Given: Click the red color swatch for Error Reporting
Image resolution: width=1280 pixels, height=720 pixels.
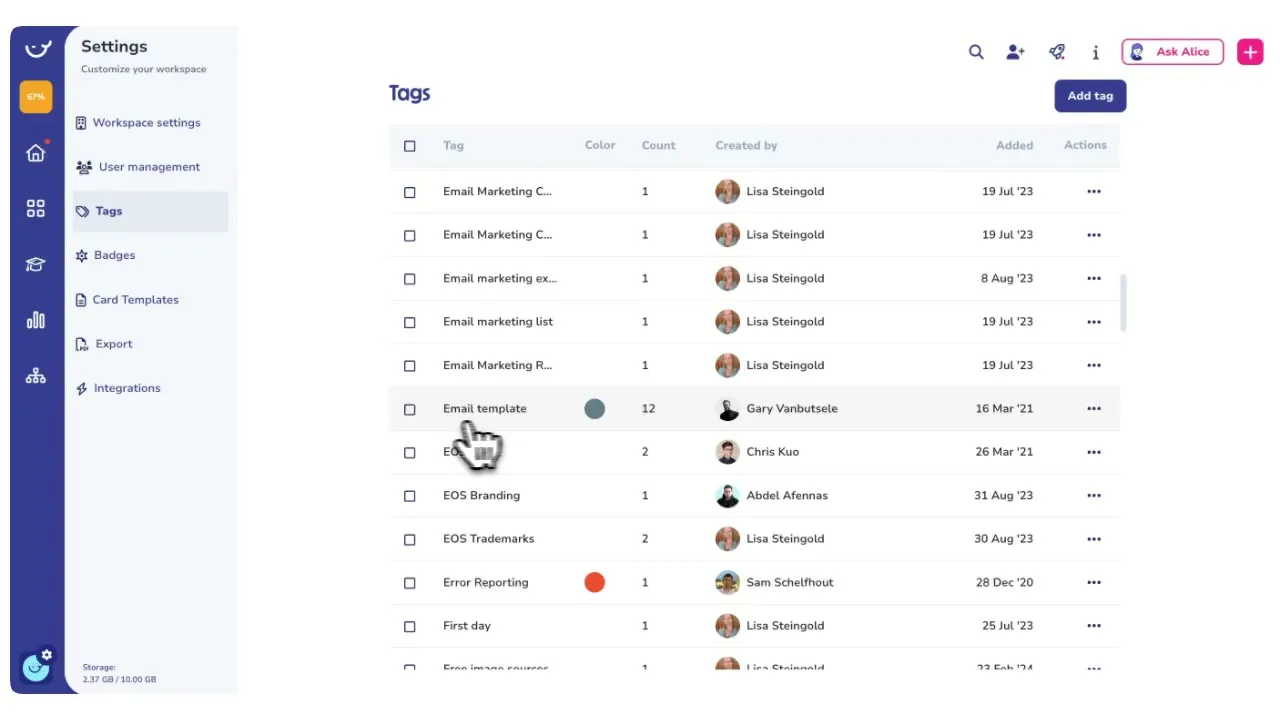Looking at the screenshot, I should click(x=594, y=582).
